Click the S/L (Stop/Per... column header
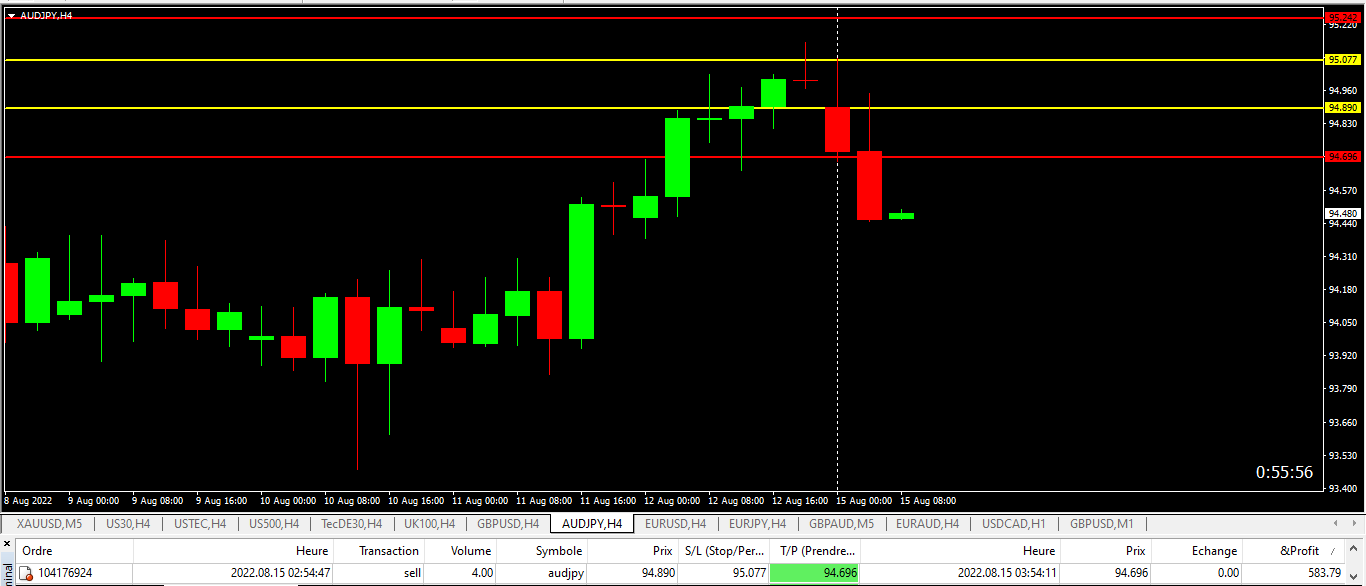 723,551
